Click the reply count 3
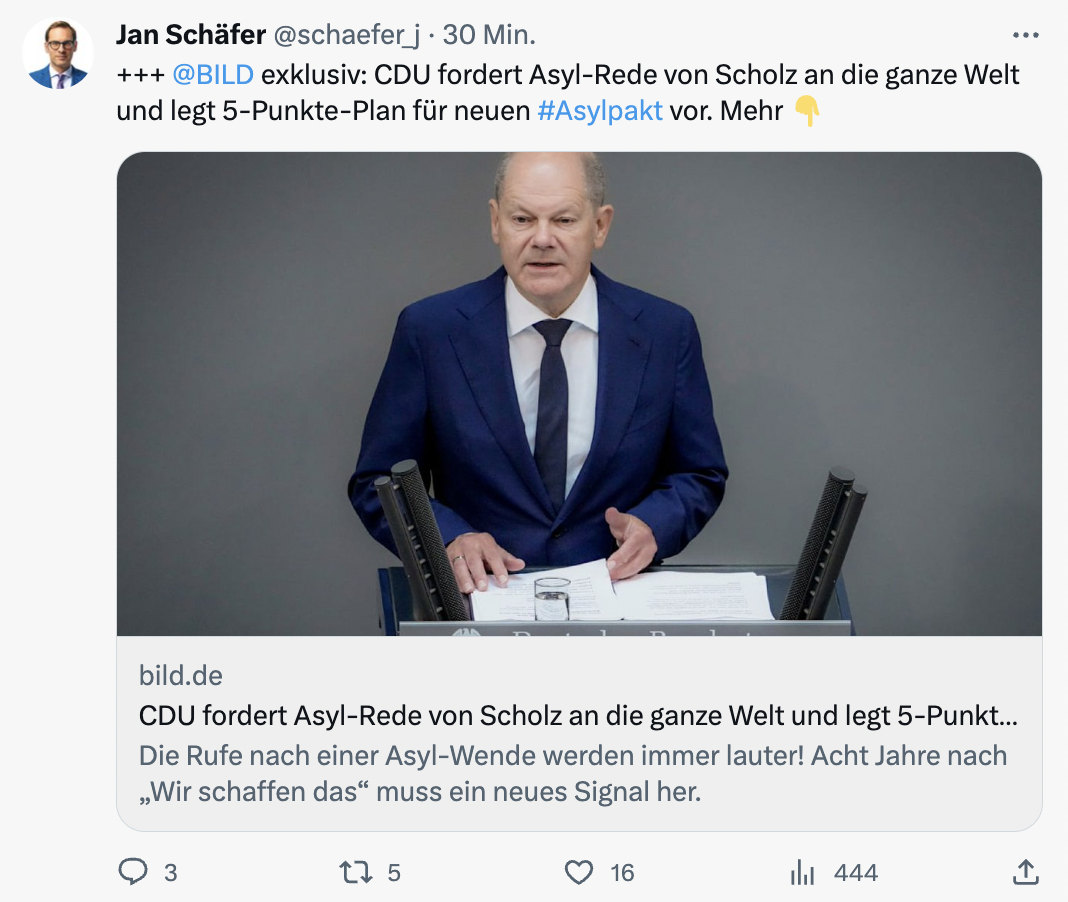Screen dimensions: 1068x902 coord(170,873)
